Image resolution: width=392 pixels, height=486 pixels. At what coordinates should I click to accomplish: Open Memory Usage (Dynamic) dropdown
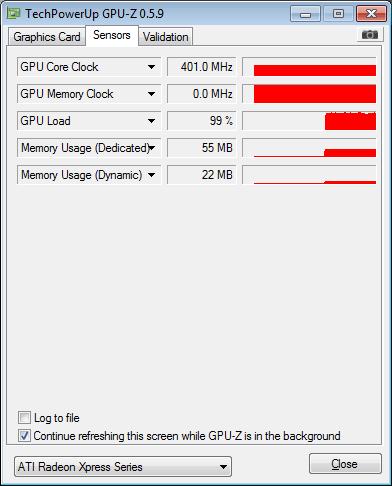click(x=151, y=175)
